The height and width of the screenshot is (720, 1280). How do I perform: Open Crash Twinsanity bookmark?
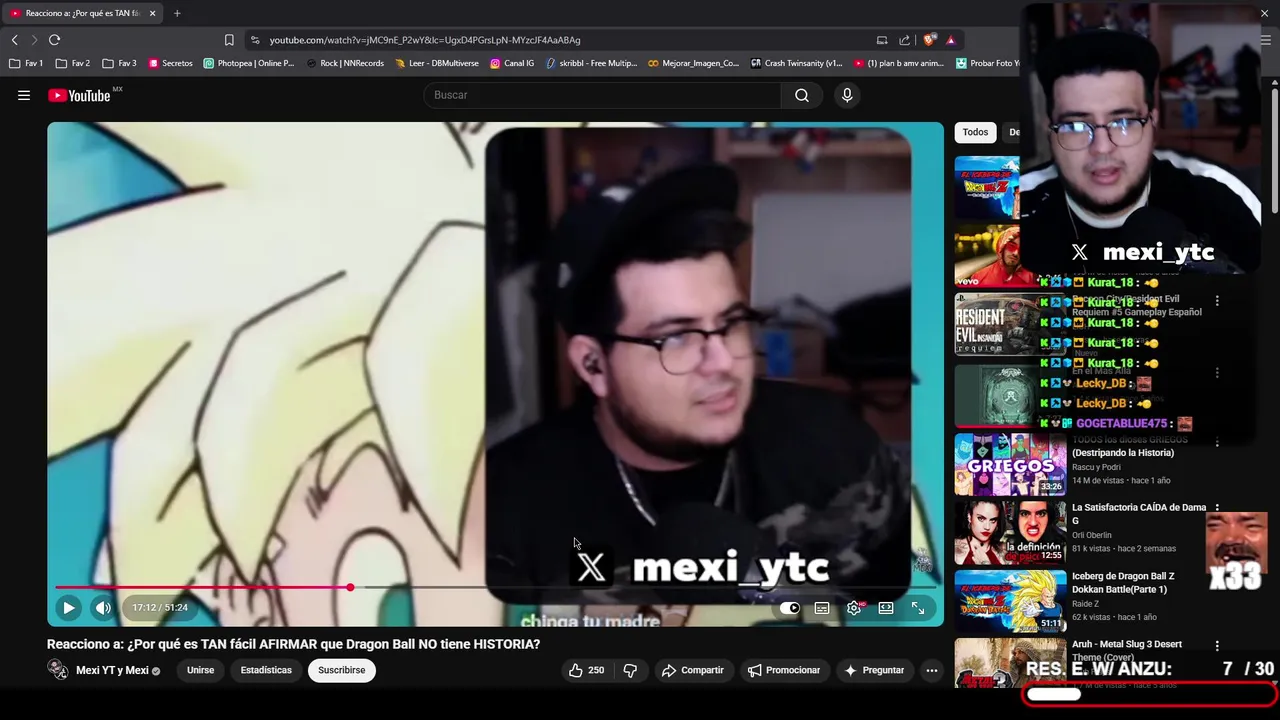(797, 63)
